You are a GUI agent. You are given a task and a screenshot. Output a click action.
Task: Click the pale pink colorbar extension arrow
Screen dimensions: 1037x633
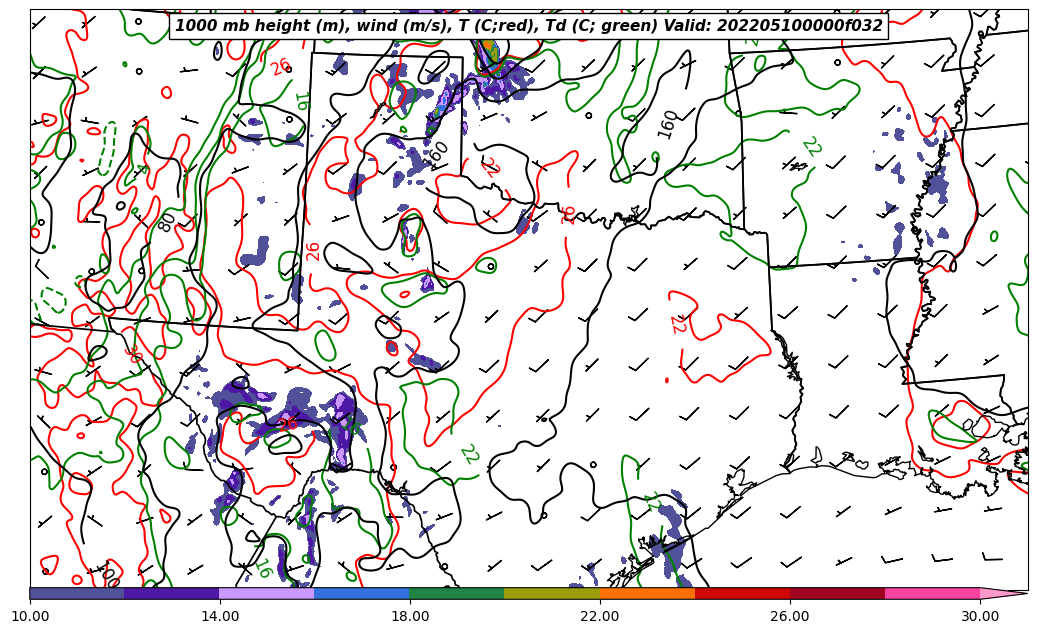(x=1002, y=593)
